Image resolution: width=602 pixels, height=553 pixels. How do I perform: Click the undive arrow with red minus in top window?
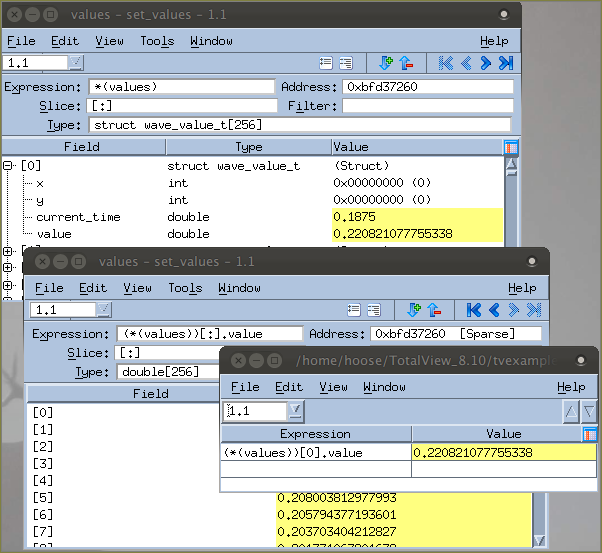point(405,63)
